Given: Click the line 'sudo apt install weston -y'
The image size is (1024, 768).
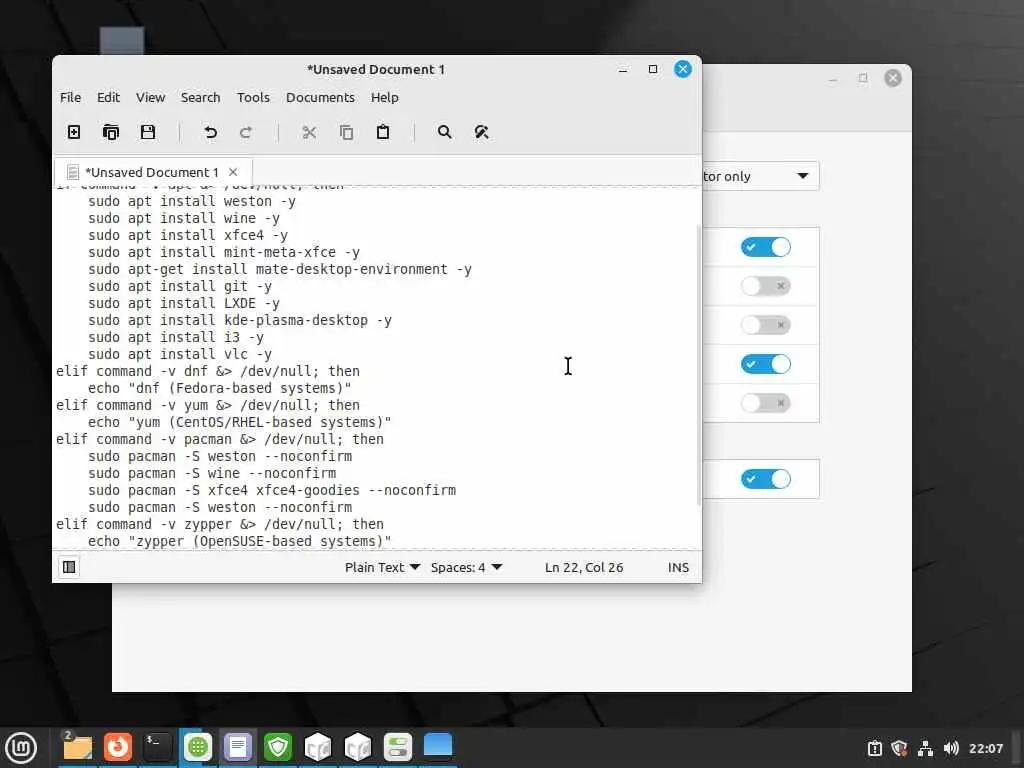Looking at the screenshot, I should pyautogui.click(x=192, y=201).
